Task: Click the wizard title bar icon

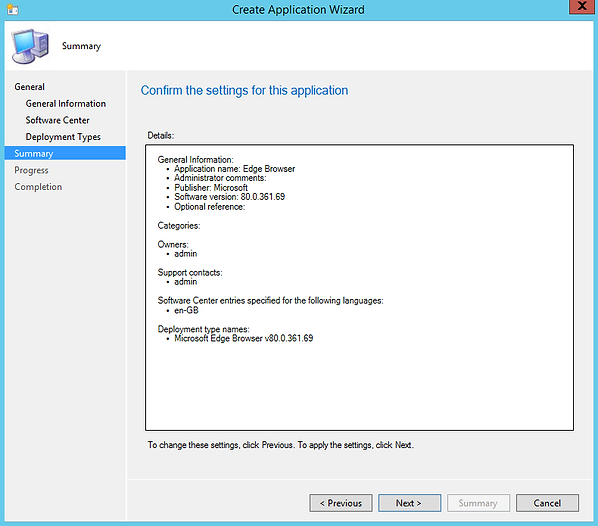Action: [x=13, y=9]
